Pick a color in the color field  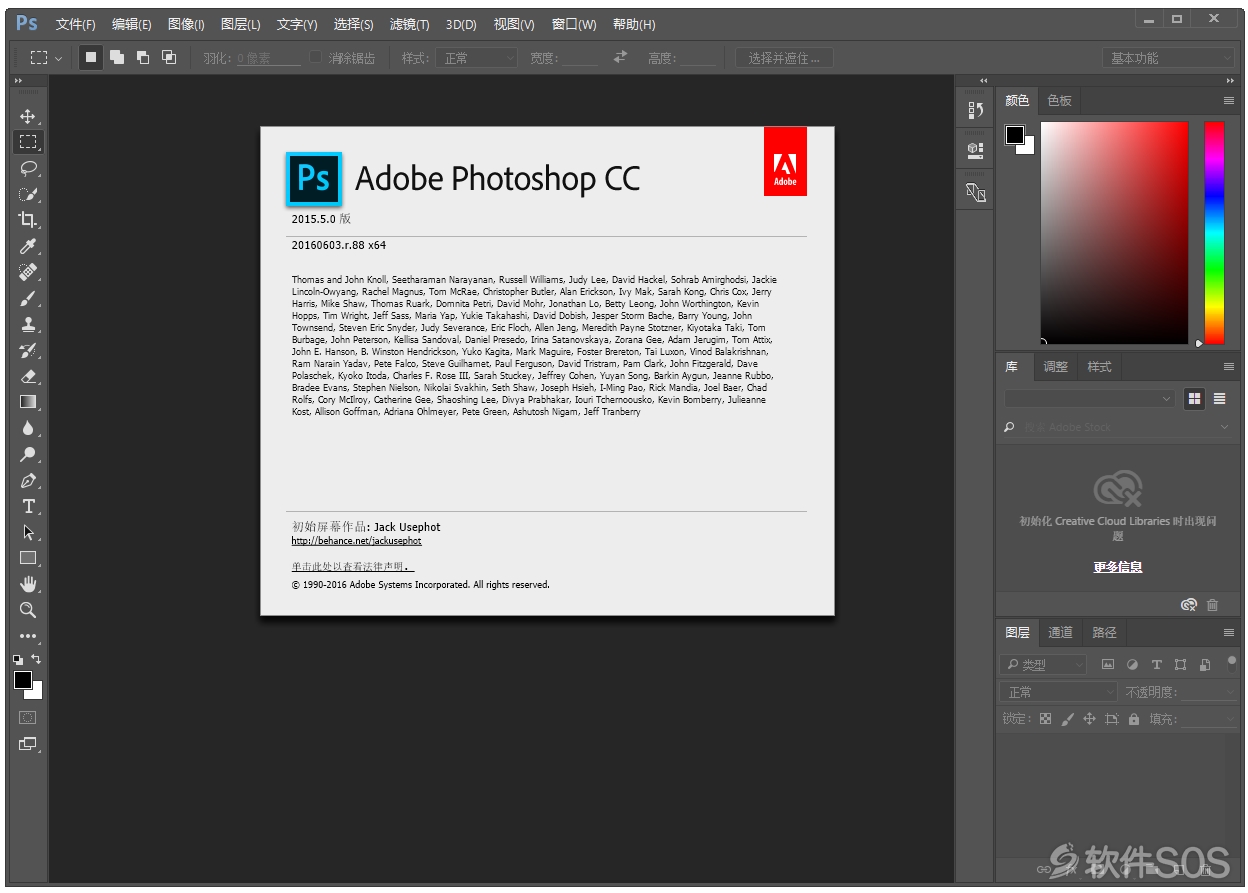(x=1114, y=233)
